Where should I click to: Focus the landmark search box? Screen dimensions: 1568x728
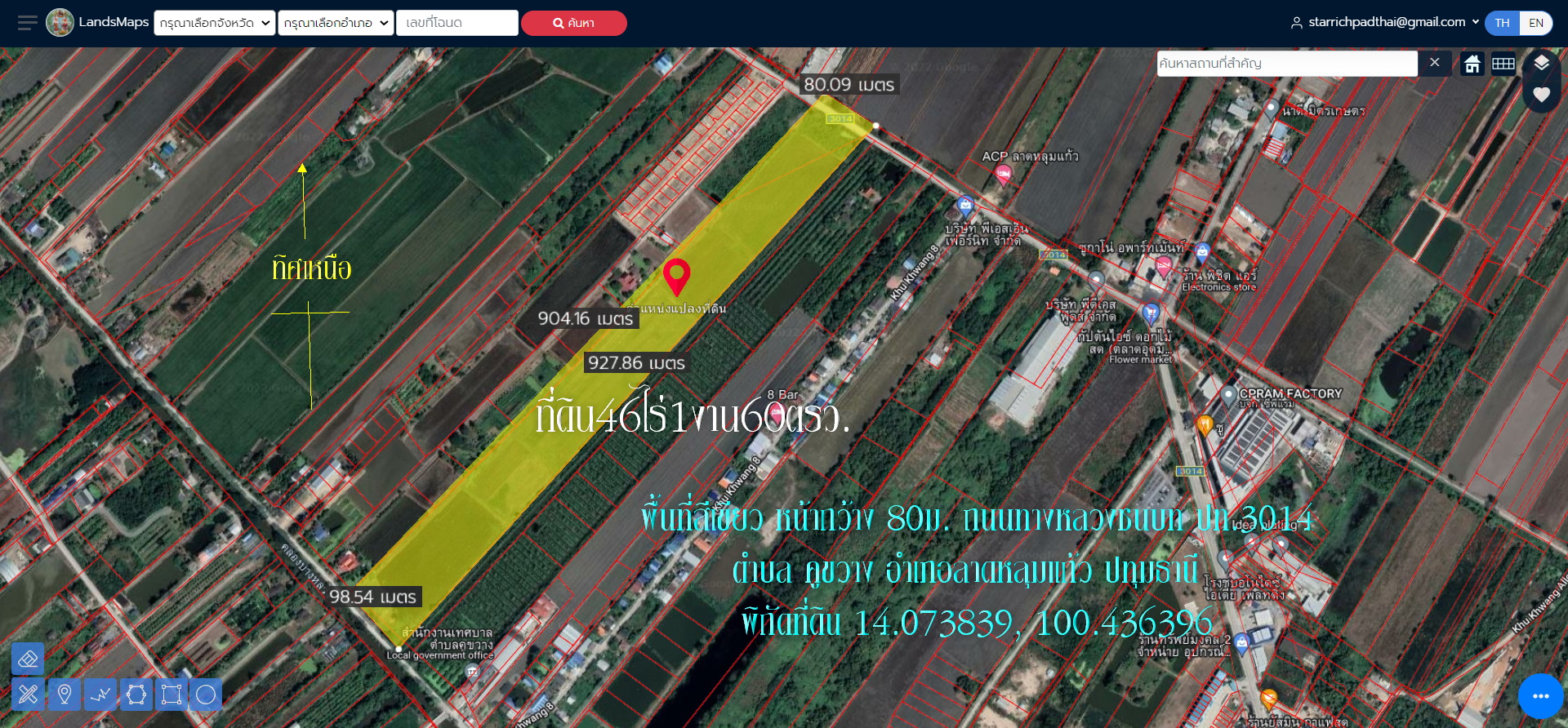(x=1287, y=64)
